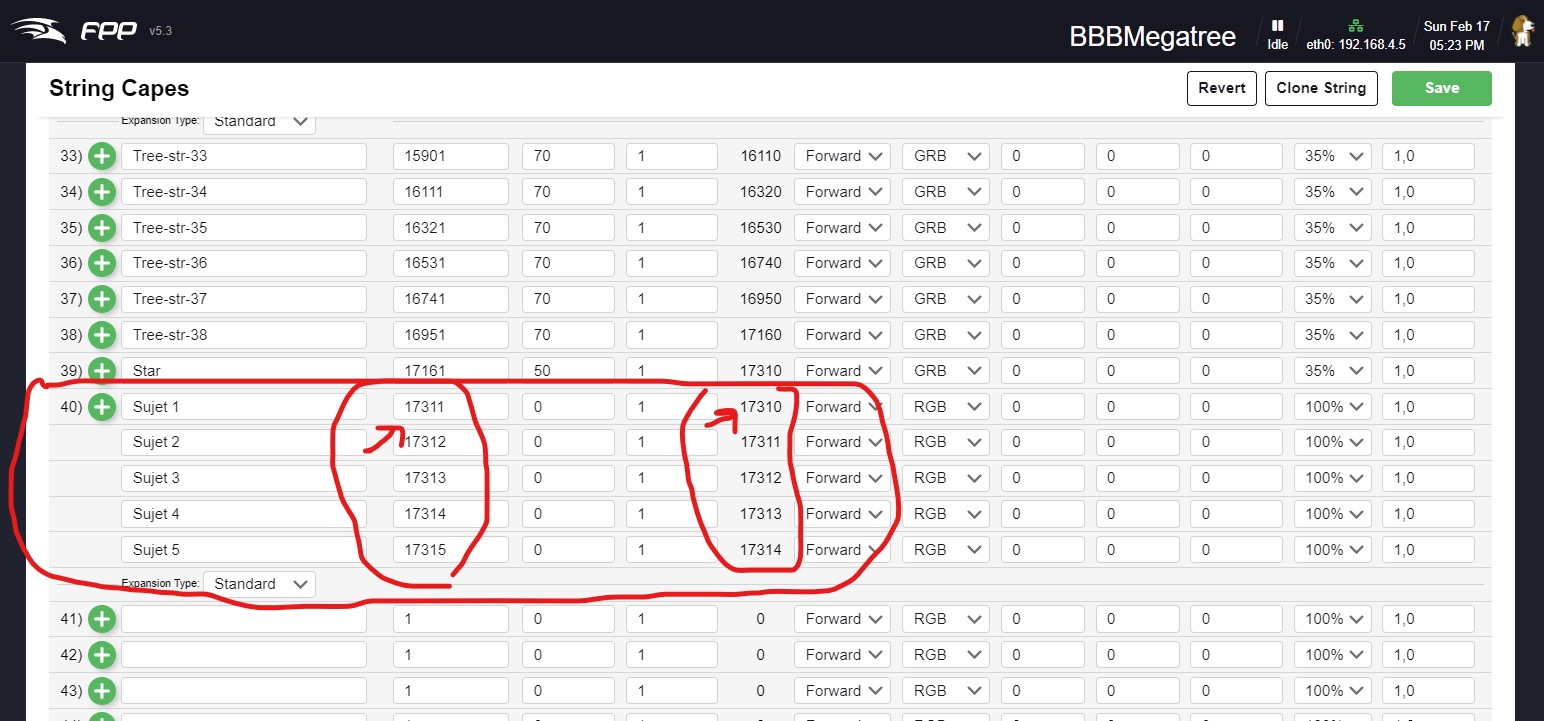
Task: Open the RGB color order dropdown for Sujet 3
Action: 944,477
